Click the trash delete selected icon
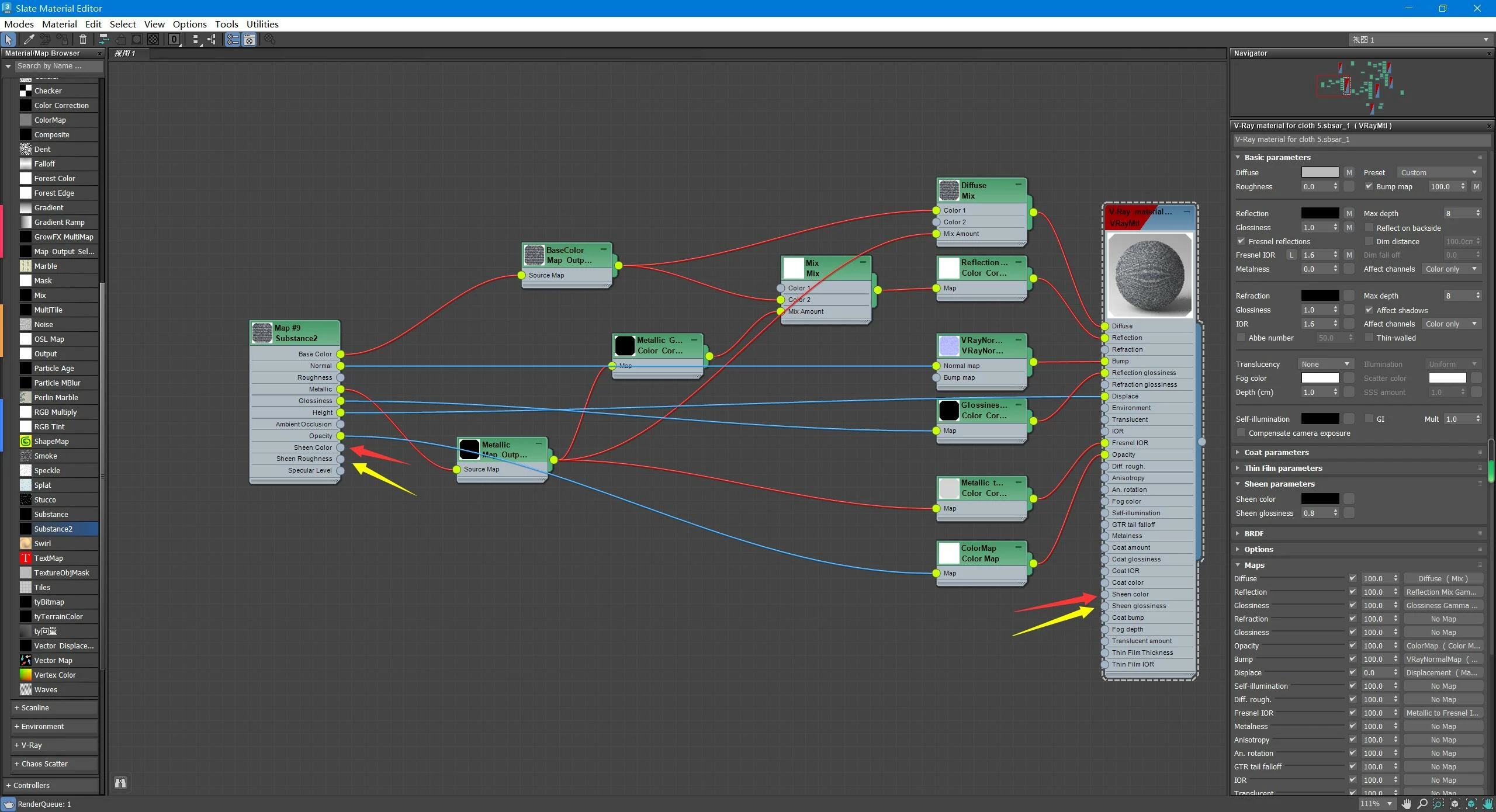This screenshot has height=812, width=1496. pos(83,39)
